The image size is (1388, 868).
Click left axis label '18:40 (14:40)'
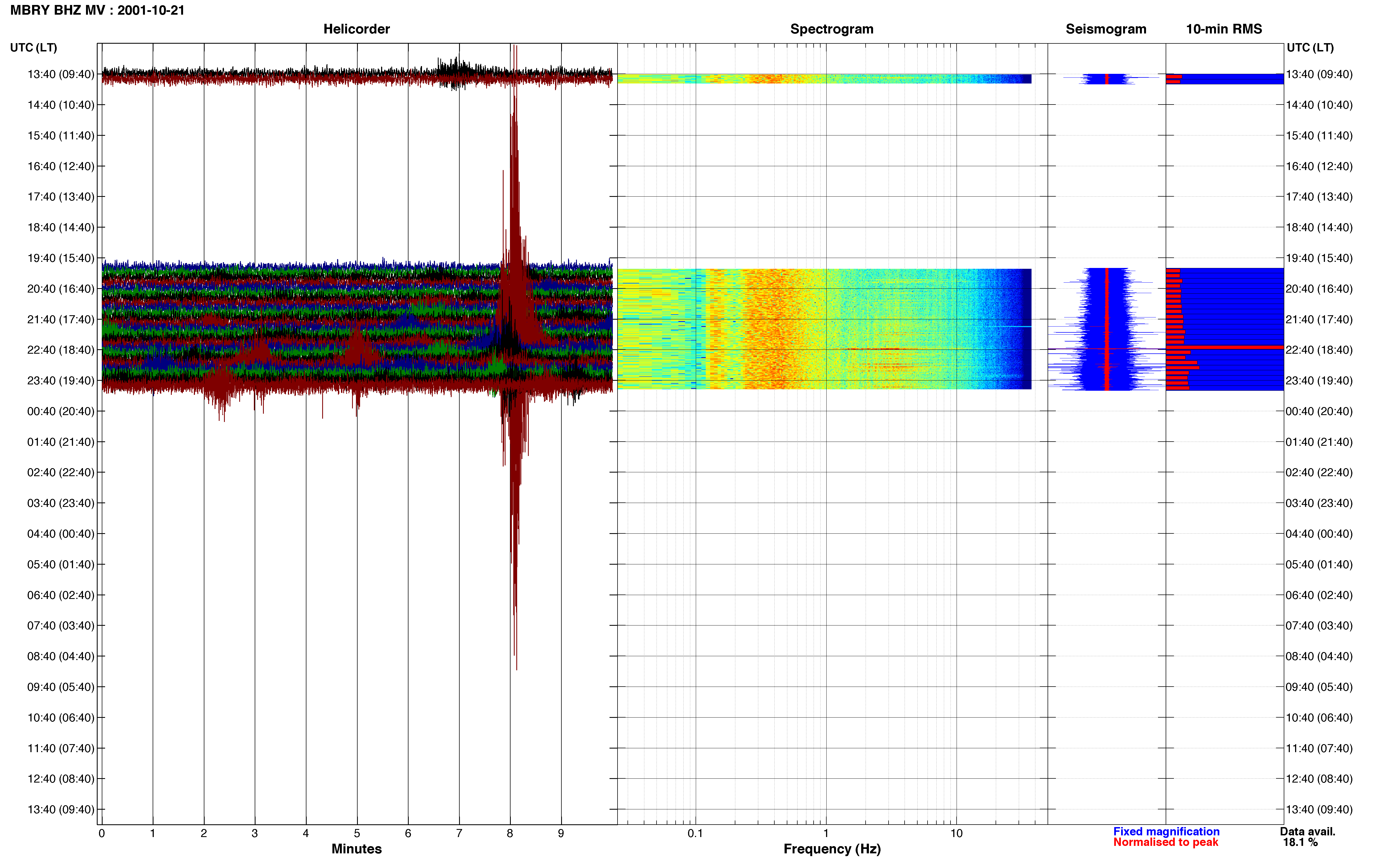click(x=61, y=227)
